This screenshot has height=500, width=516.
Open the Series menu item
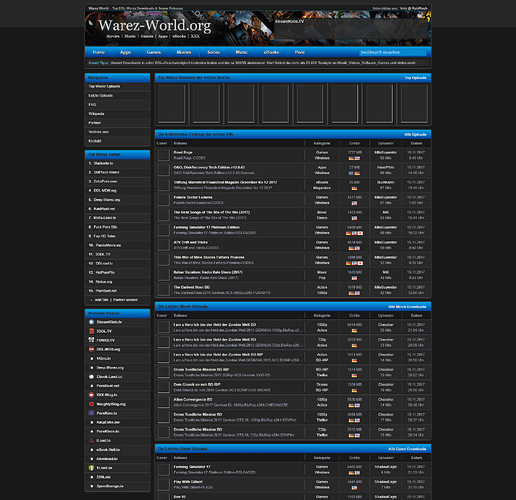click(213, 52)
